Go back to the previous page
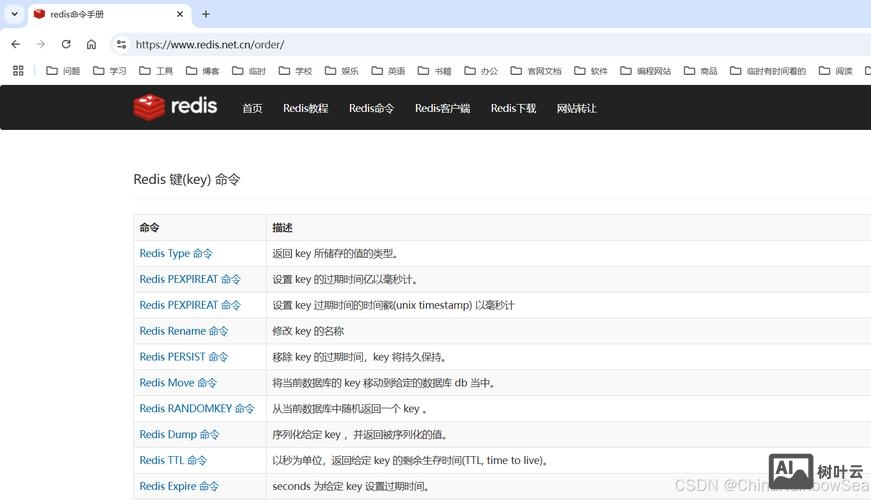Screen dimensions: 871x500 click(16, 44)
